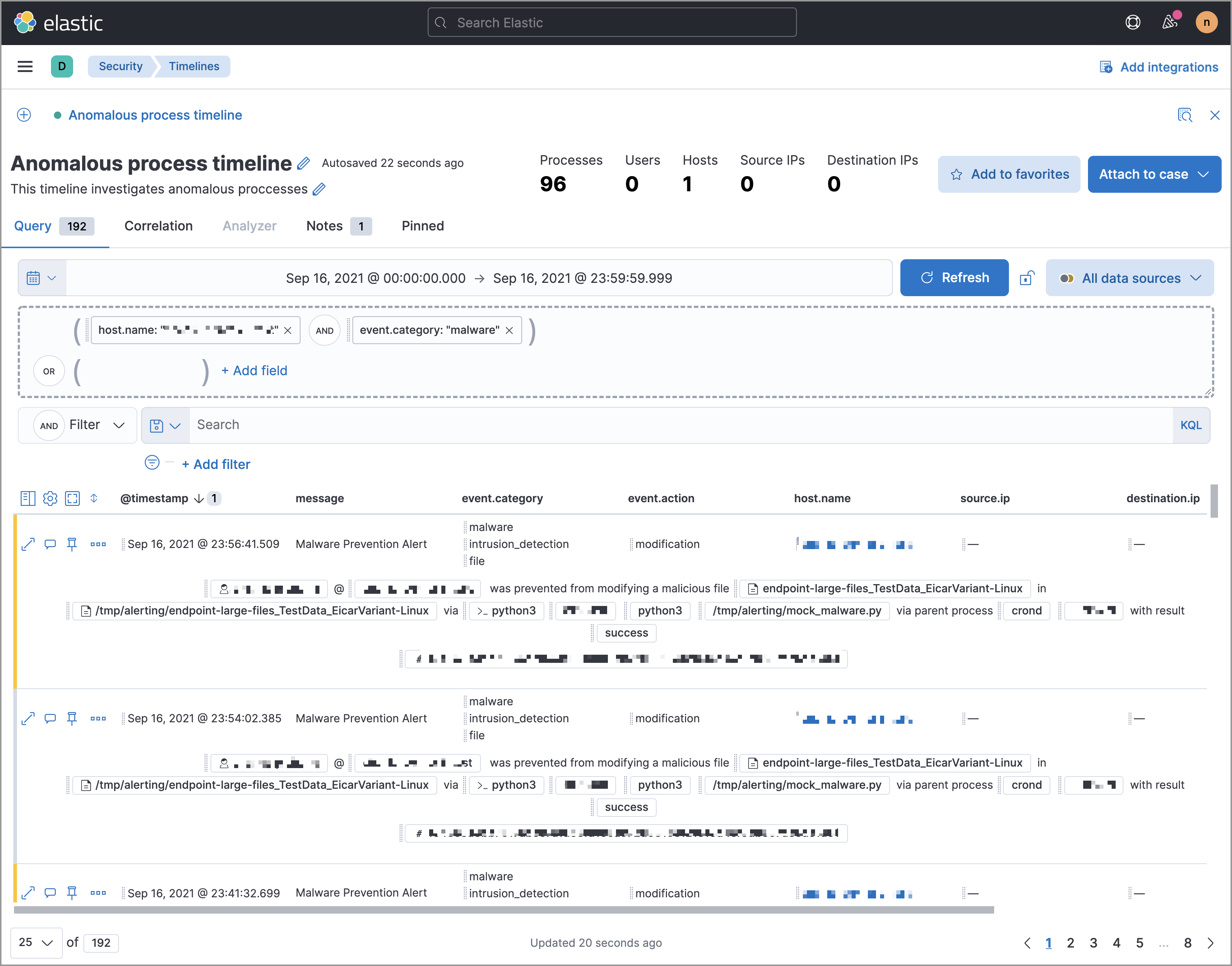Toggle the date range lock next to Refresh
Screen dimensions: 1232x966
(x=1027, y=278)
